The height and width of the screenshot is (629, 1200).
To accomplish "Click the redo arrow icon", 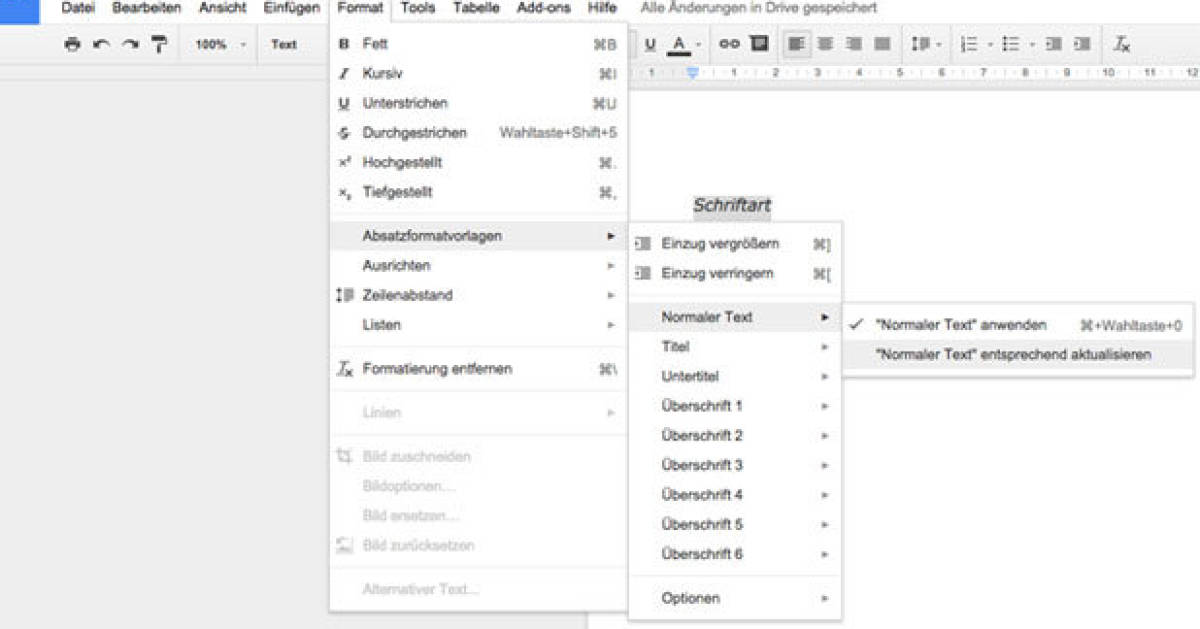I will 130,44.
